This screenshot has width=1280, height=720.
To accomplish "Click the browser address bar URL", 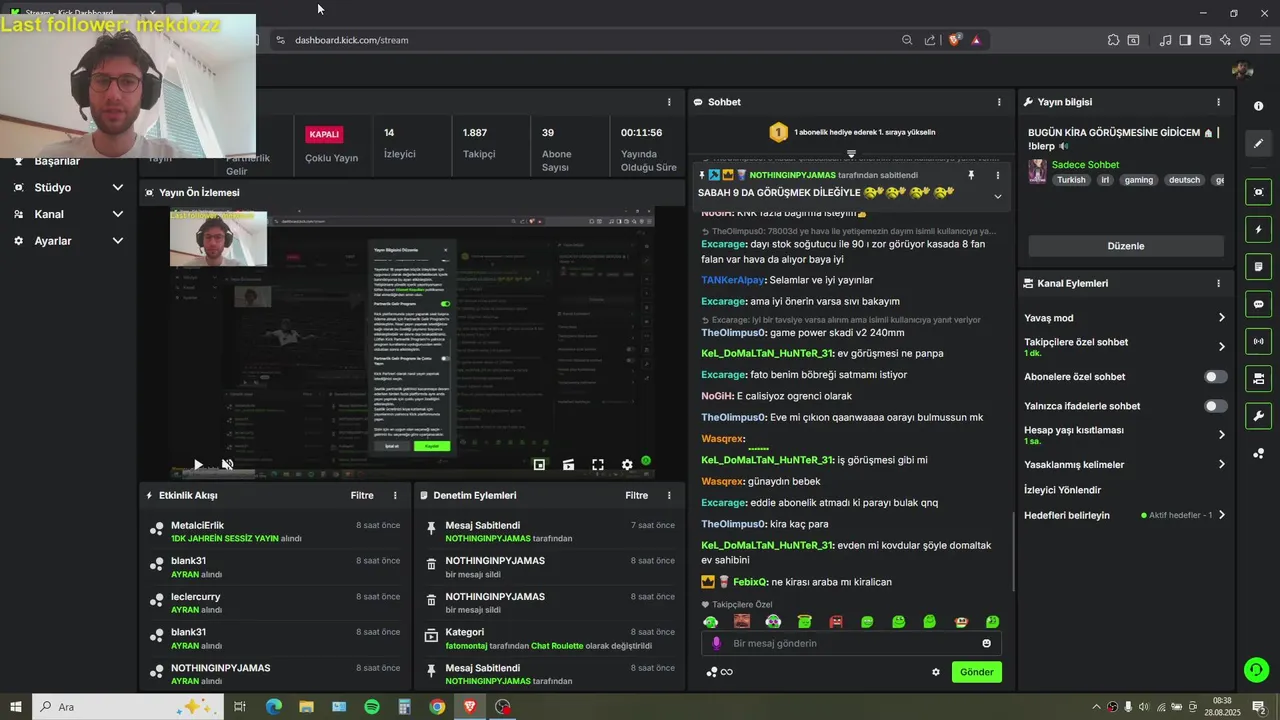I will pyautogui.click(x=352, y=40).
